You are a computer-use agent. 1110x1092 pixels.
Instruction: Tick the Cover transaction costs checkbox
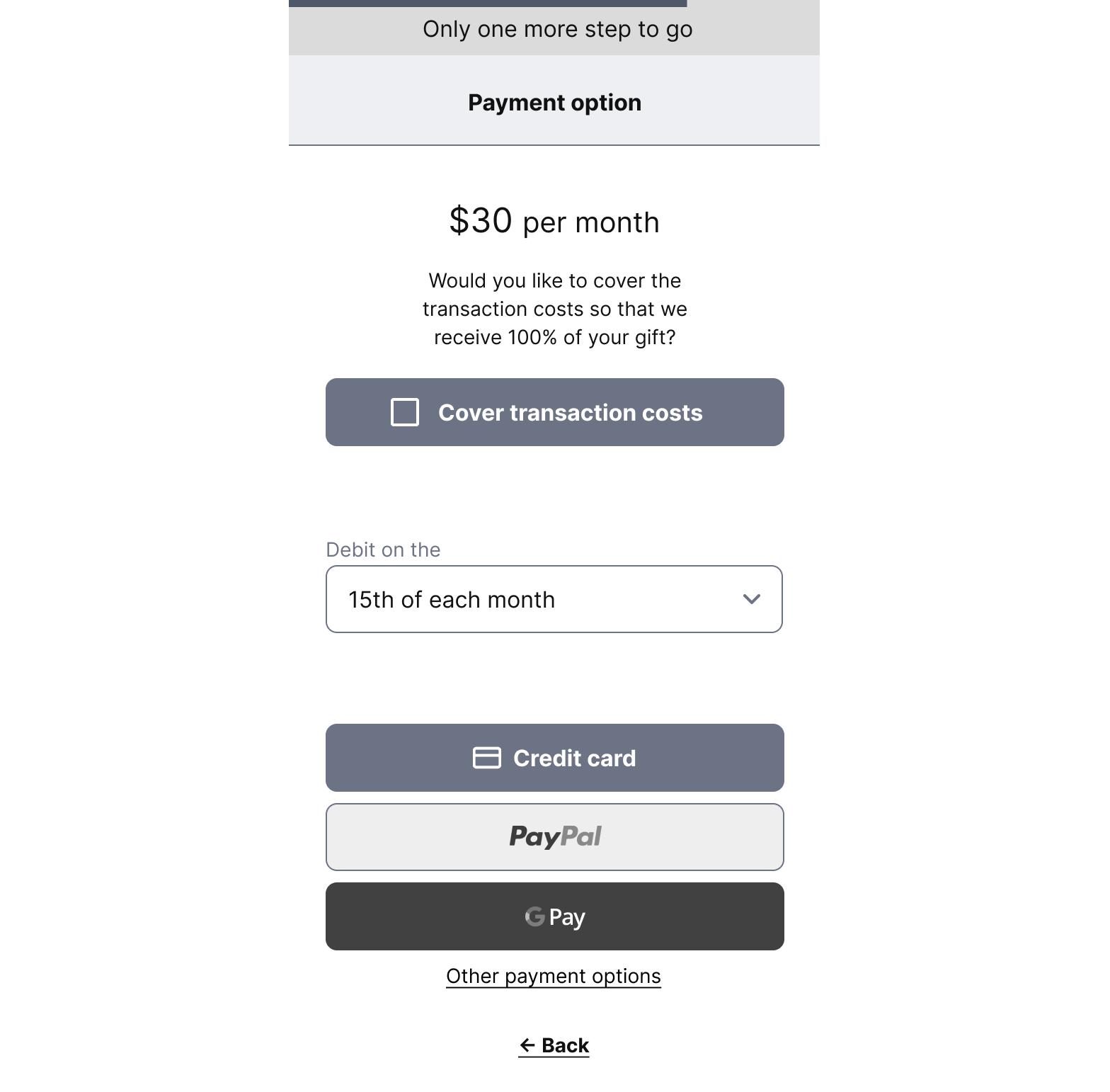click(405, 412)
